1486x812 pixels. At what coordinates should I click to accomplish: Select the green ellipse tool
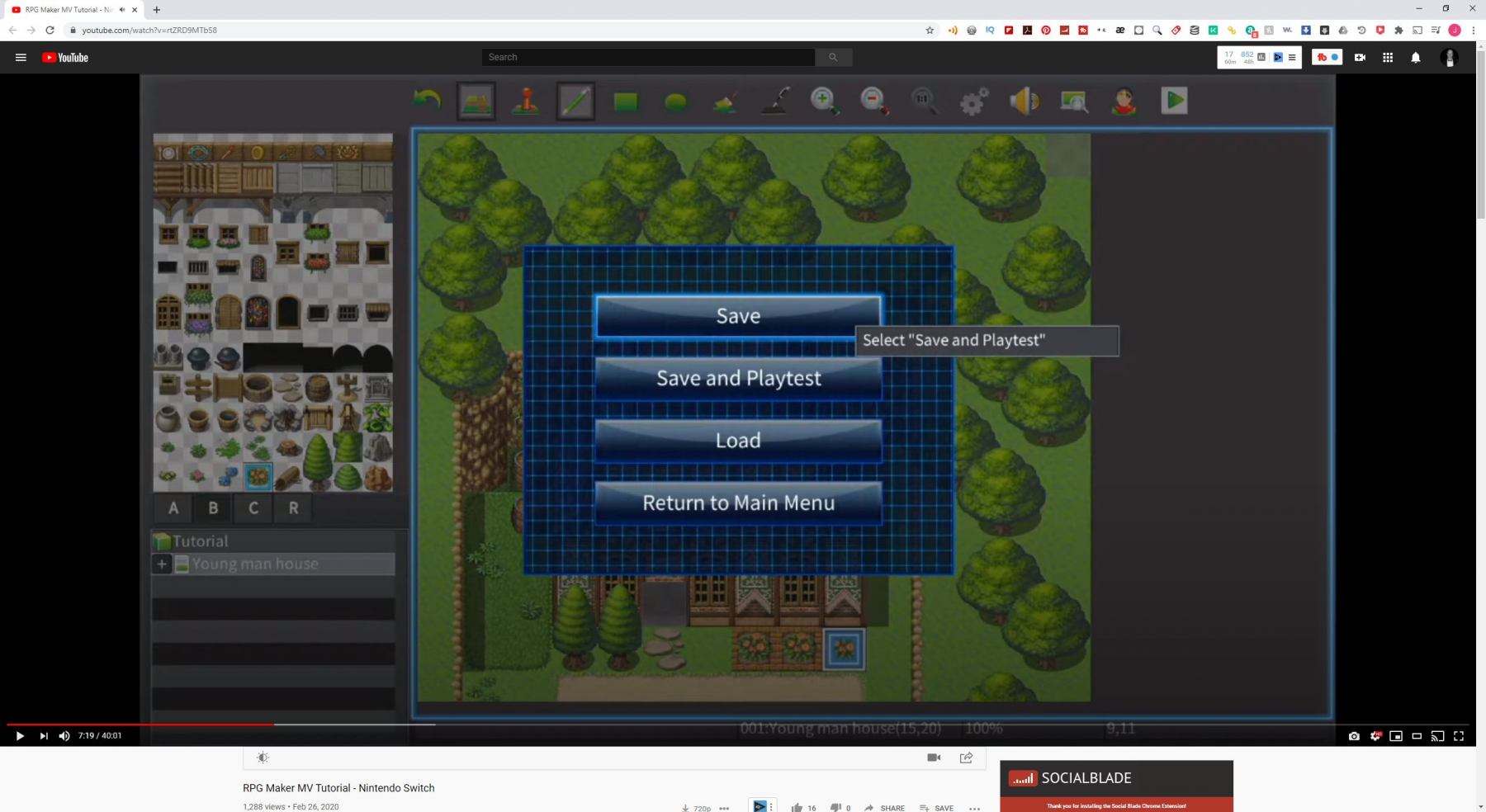click(x=675, y=101)
